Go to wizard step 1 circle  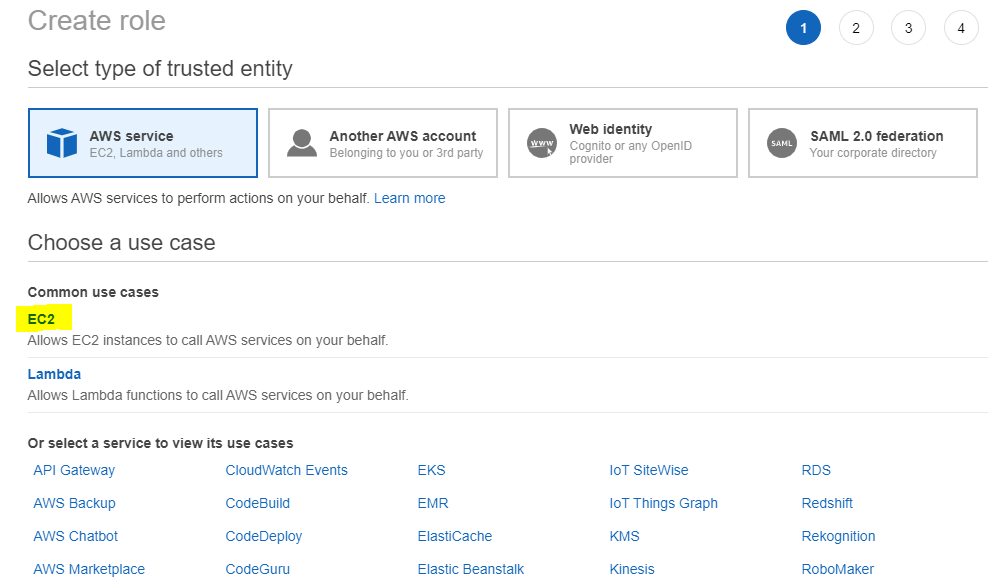803,28
